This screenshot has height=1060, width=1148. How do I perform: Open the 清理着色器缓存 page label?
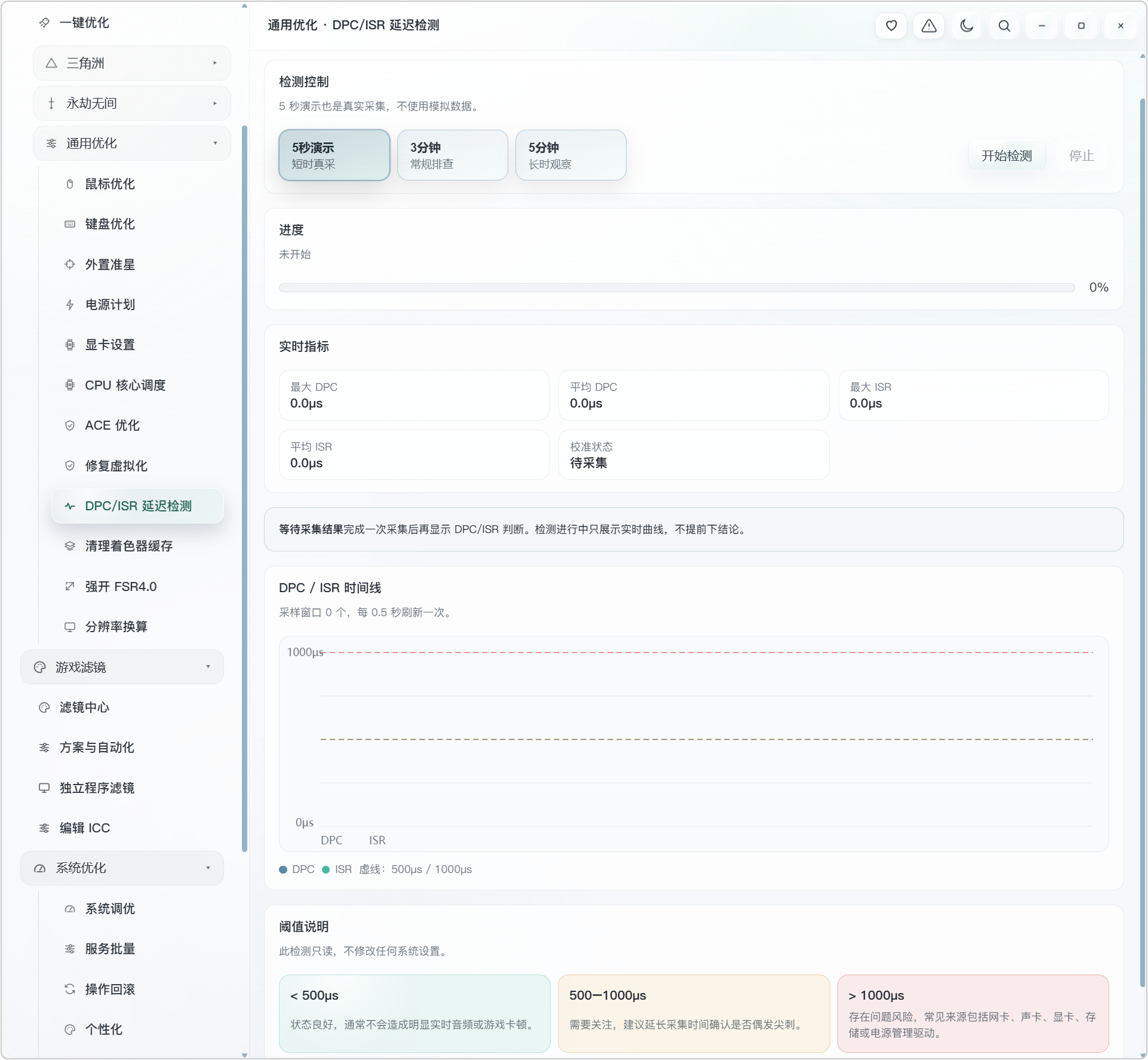pyautogui.click(x=129, y=546)
